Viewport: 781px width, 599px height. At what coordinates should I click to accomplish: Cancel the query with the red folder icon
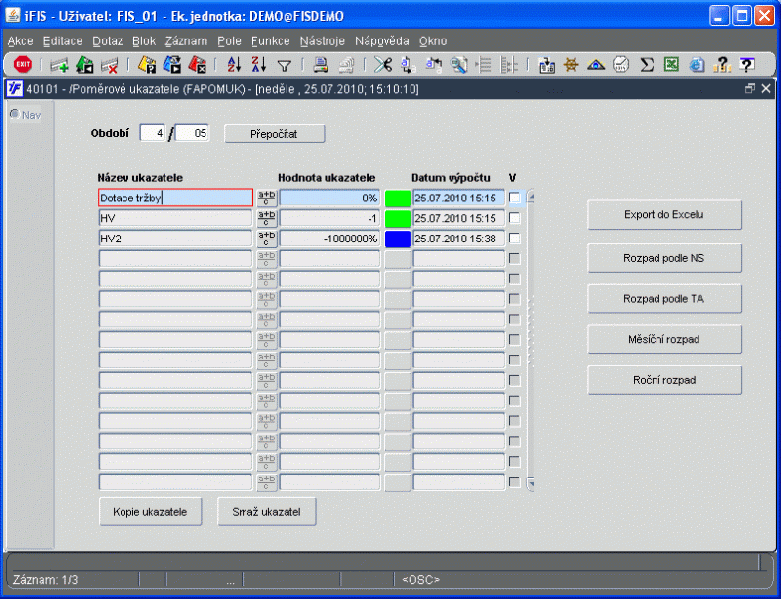[197, 65]
